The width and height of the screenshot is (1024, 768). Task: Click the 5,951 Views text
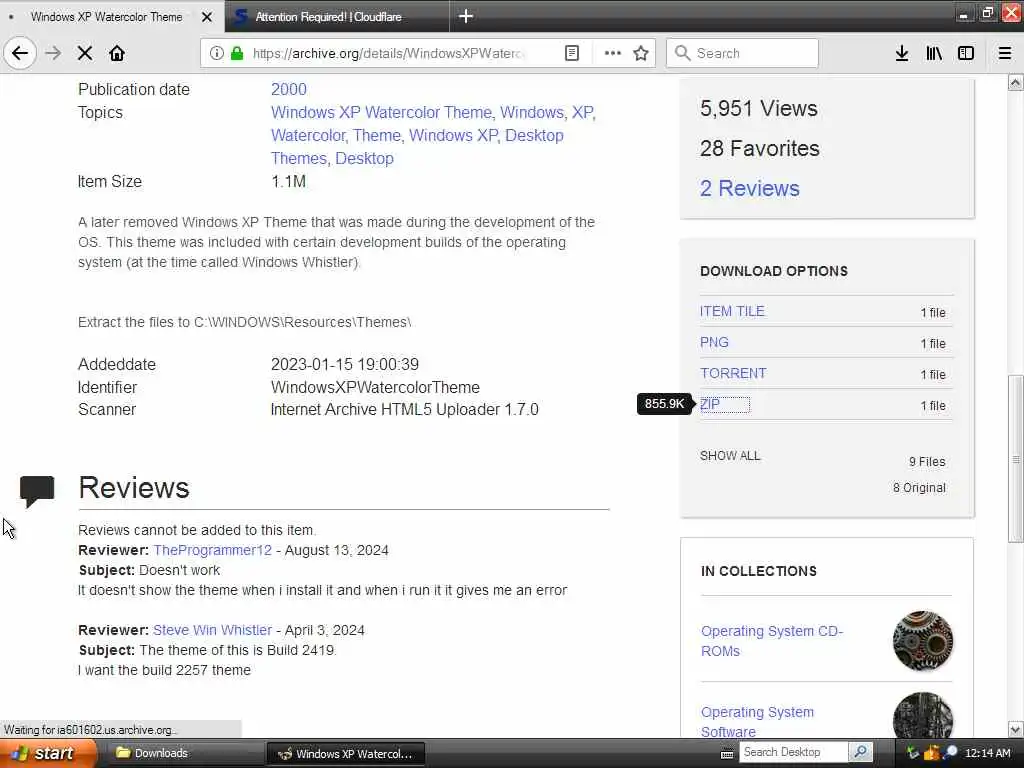pyautogui.click(x=758, y=108)
